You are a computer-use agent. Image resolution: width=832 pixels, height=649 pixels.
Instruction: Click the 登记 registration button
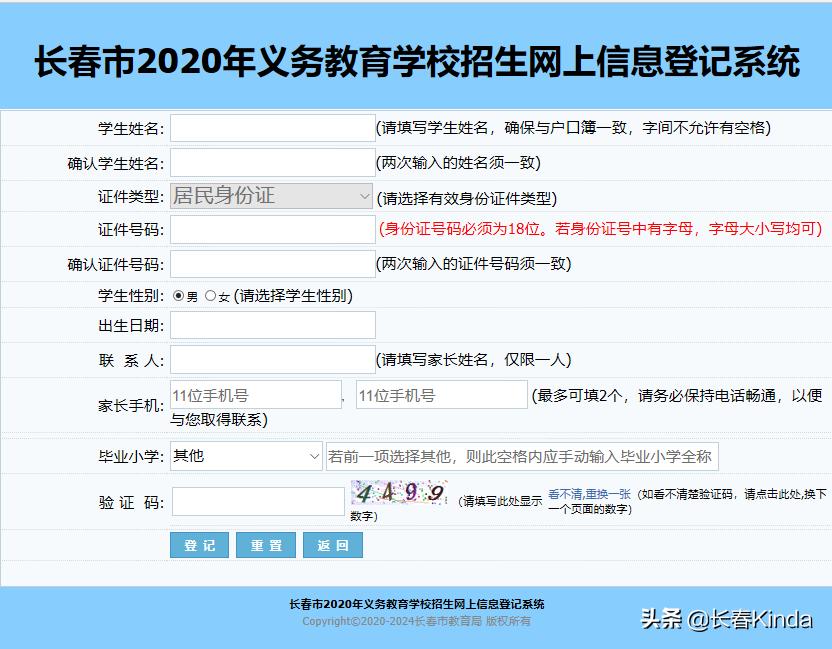click(199, 545)
